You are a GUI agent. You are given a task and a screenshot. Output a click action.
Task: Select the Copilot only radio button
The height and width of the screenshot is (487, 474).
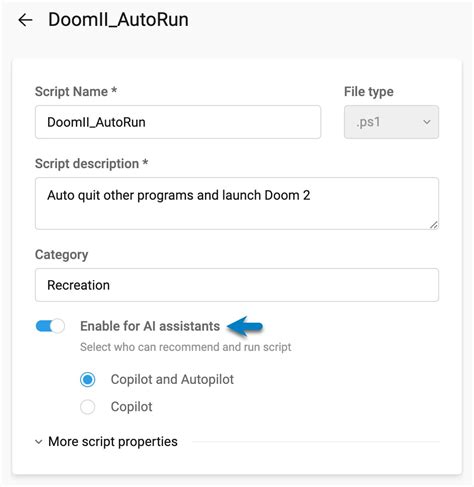tap(88, 407)
